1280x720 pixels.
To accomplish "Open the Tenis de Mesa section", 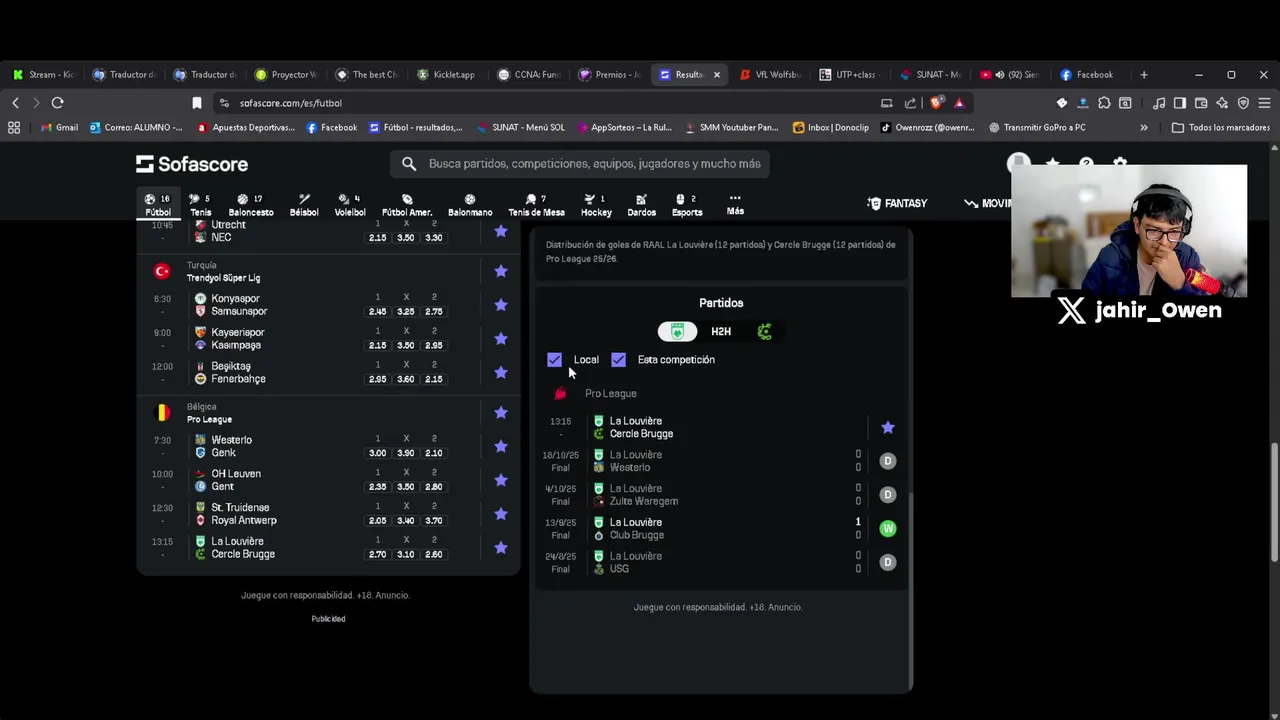I will [536, 205].
